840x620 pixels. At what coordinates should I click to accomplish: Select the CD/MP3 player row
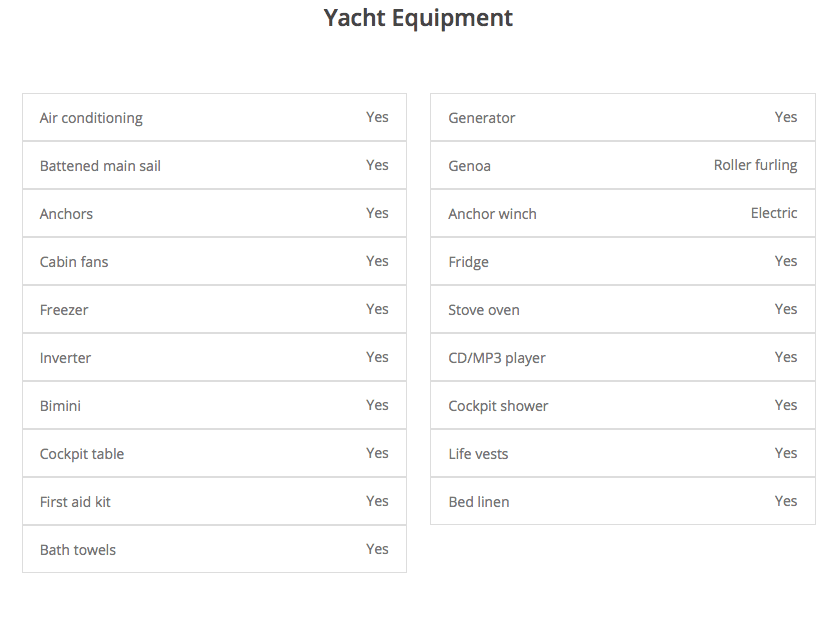click(x=622, y=357)
